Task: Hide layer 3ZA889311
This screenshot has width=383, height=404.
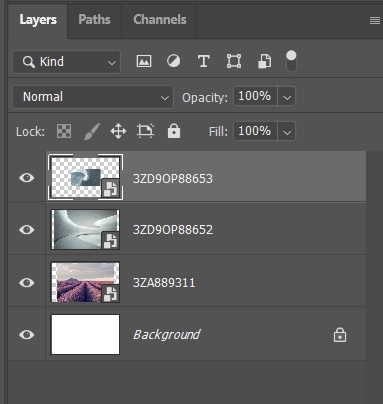Action: [x=27, y=283]
